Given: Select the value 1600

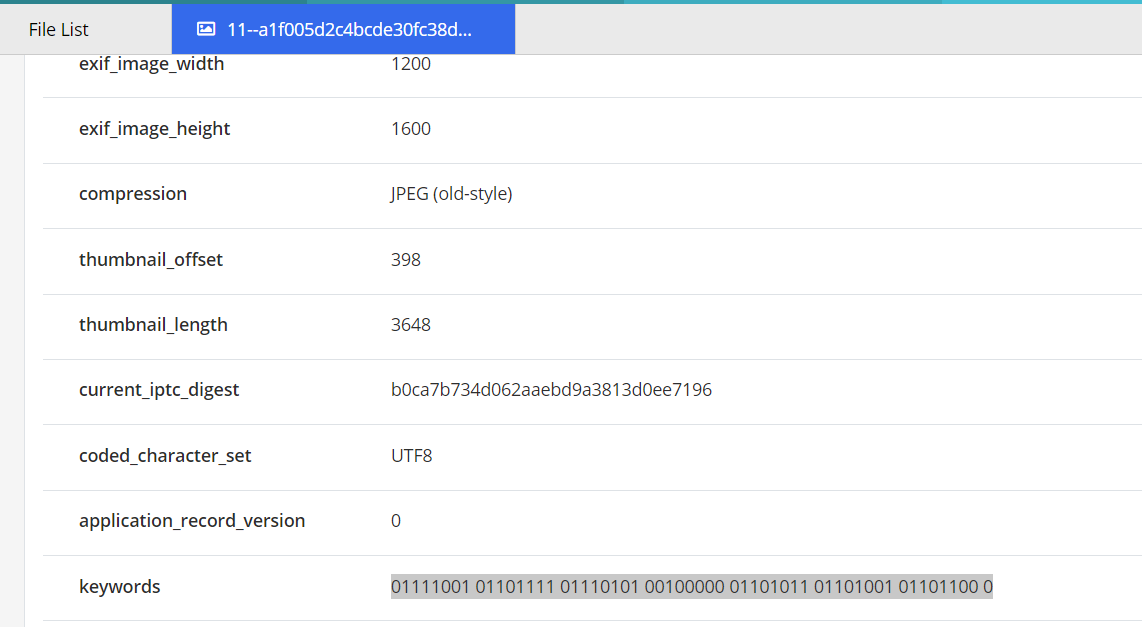Looking at the screenshot, I should pos(411,129).
